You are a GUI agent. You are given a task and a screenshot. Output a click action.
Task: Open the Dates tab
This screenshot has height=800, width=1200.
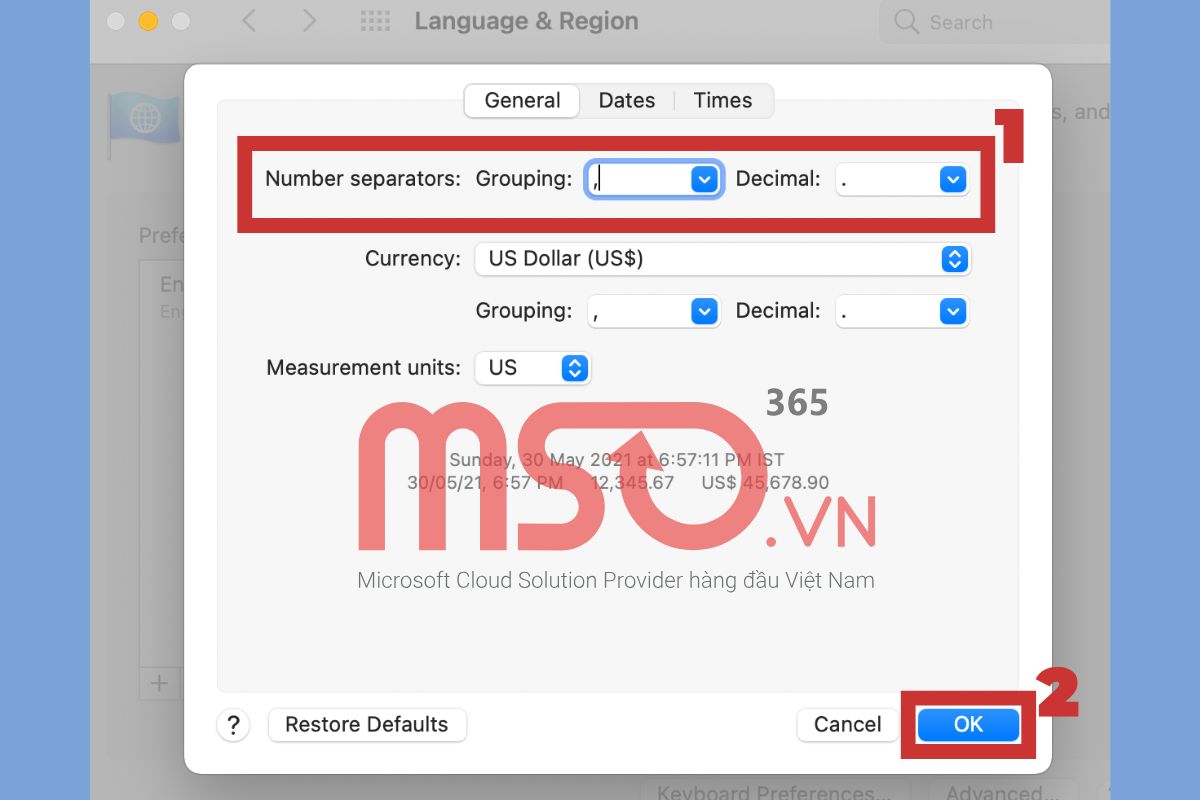pyautogui.click(x=627, y=100)
